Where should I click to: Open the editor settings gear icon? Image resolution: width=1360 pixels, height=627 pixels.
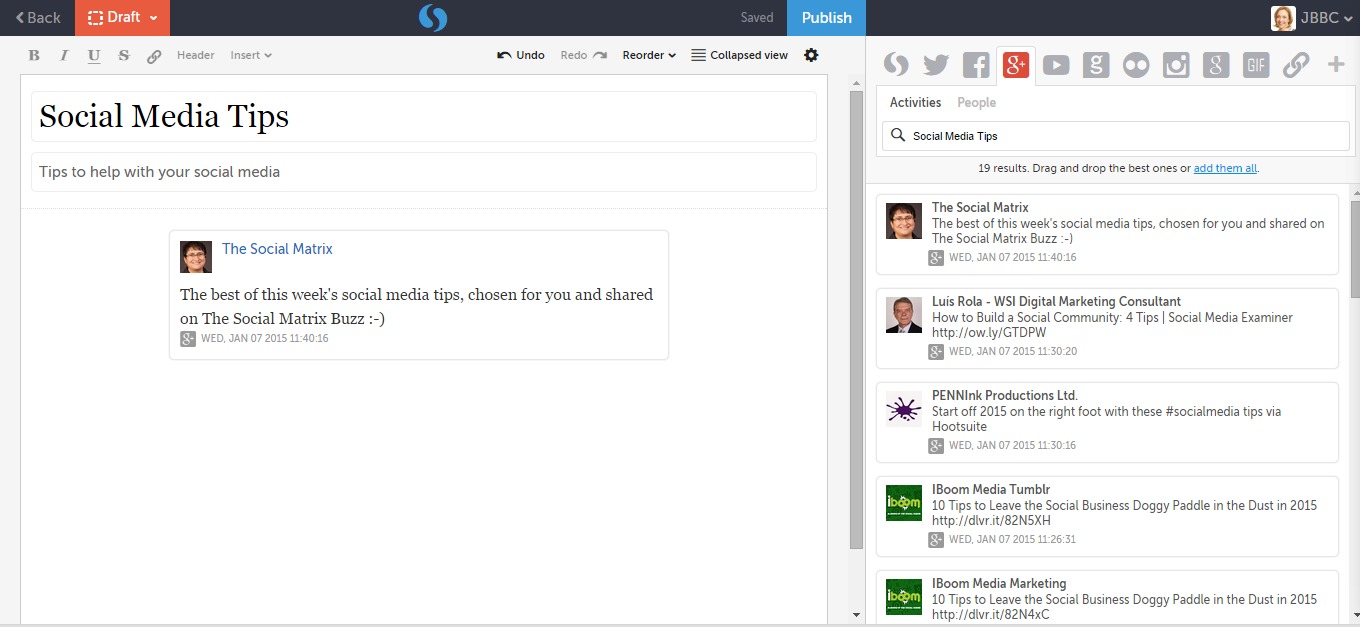811,55
